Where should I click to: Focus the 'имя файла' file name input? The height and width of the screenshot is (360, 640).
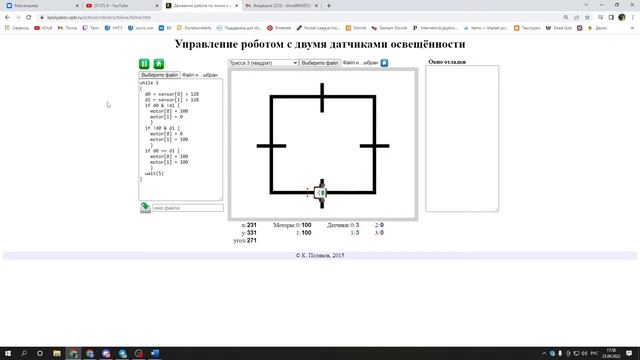[188, 208]
